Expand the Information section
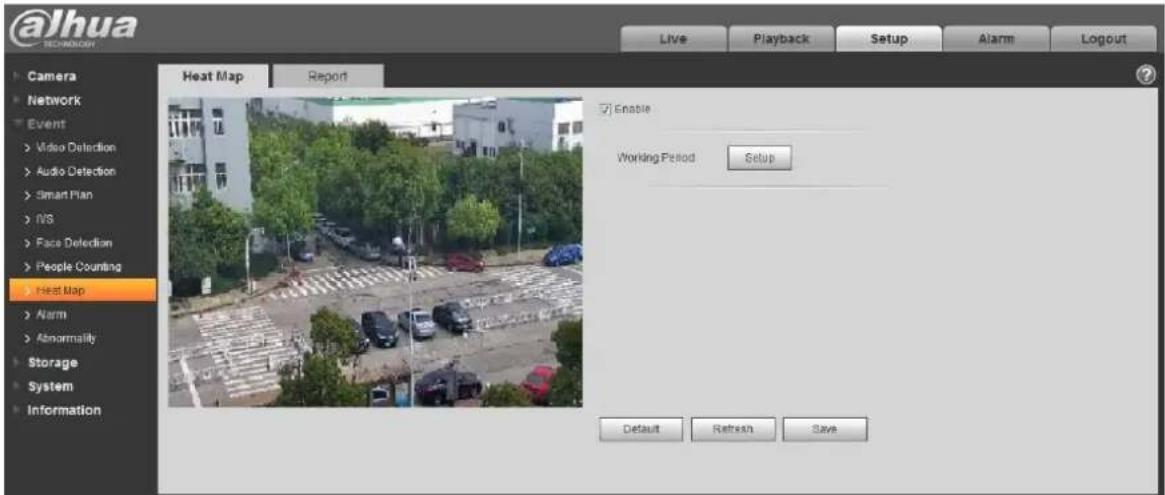The height and width of the screenshot is (495, 1165). 64,410
